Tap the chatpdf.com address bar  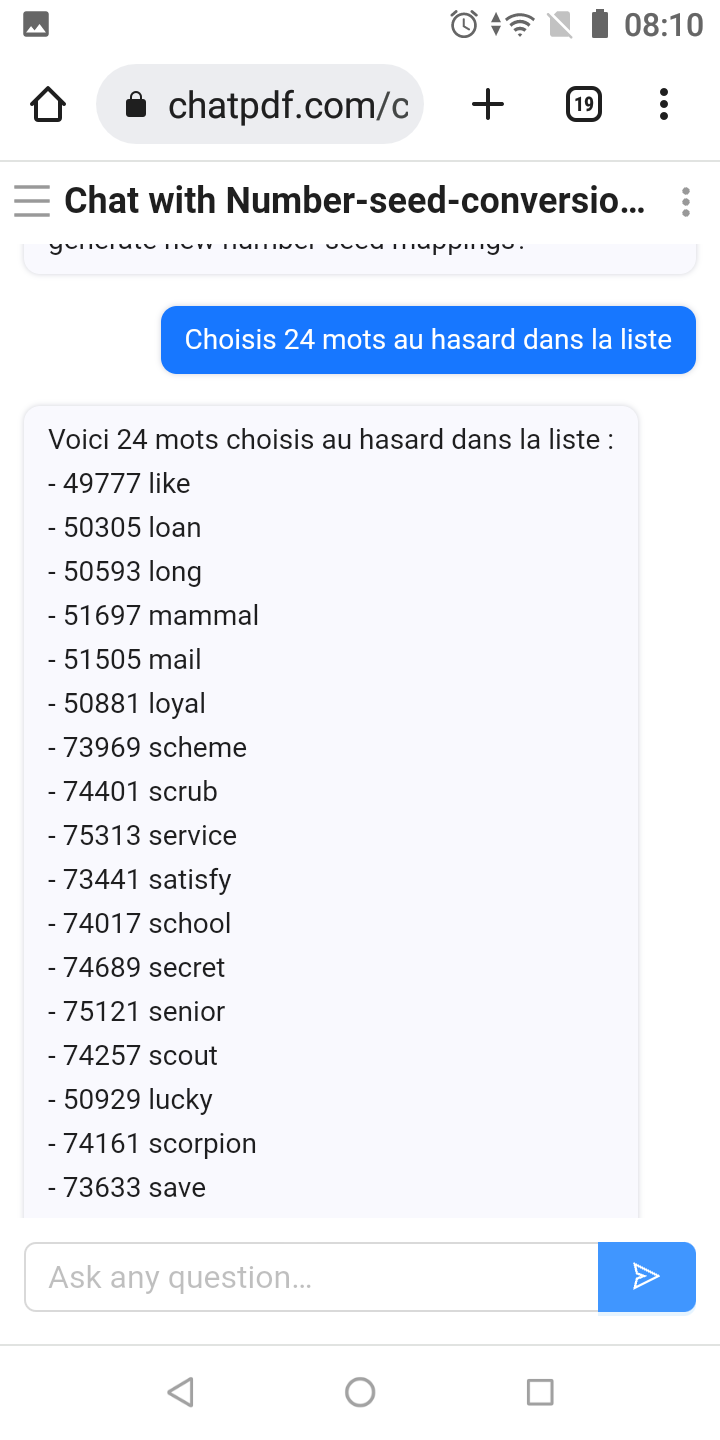click(x=260, y=104)
